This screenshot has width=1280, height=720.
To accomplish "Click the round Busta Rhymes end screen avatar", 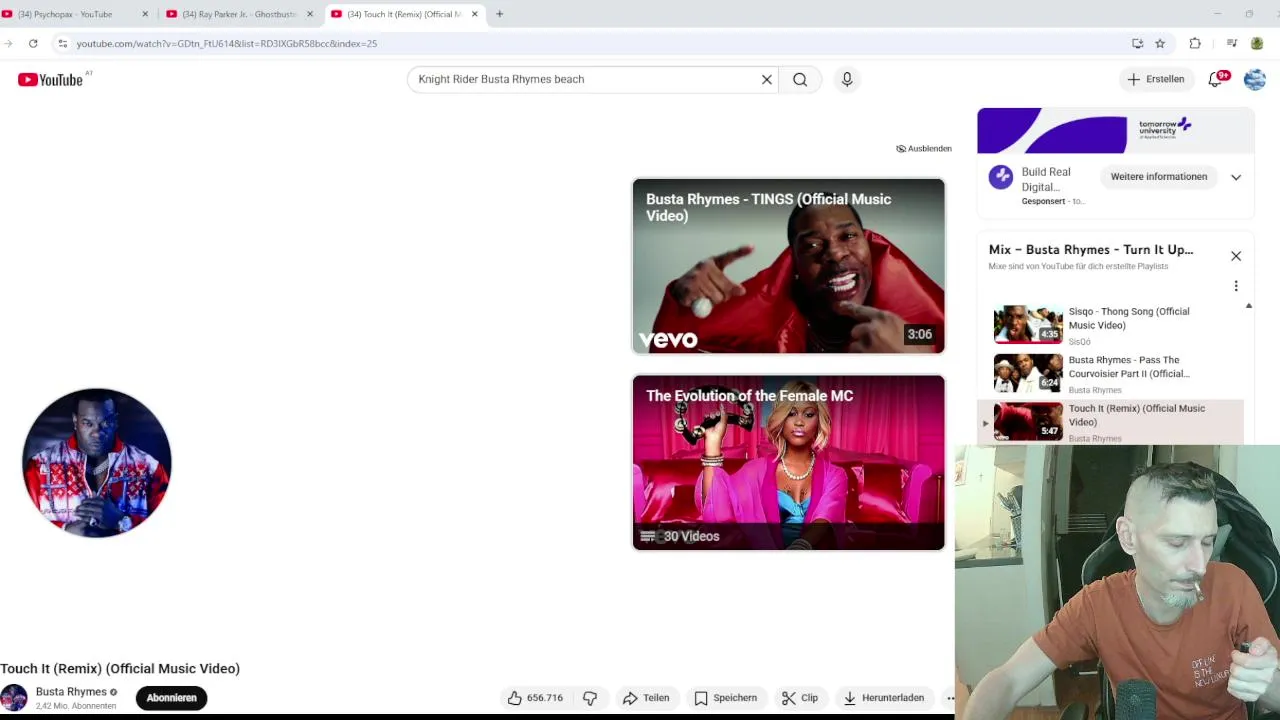I will coord(97,463).
